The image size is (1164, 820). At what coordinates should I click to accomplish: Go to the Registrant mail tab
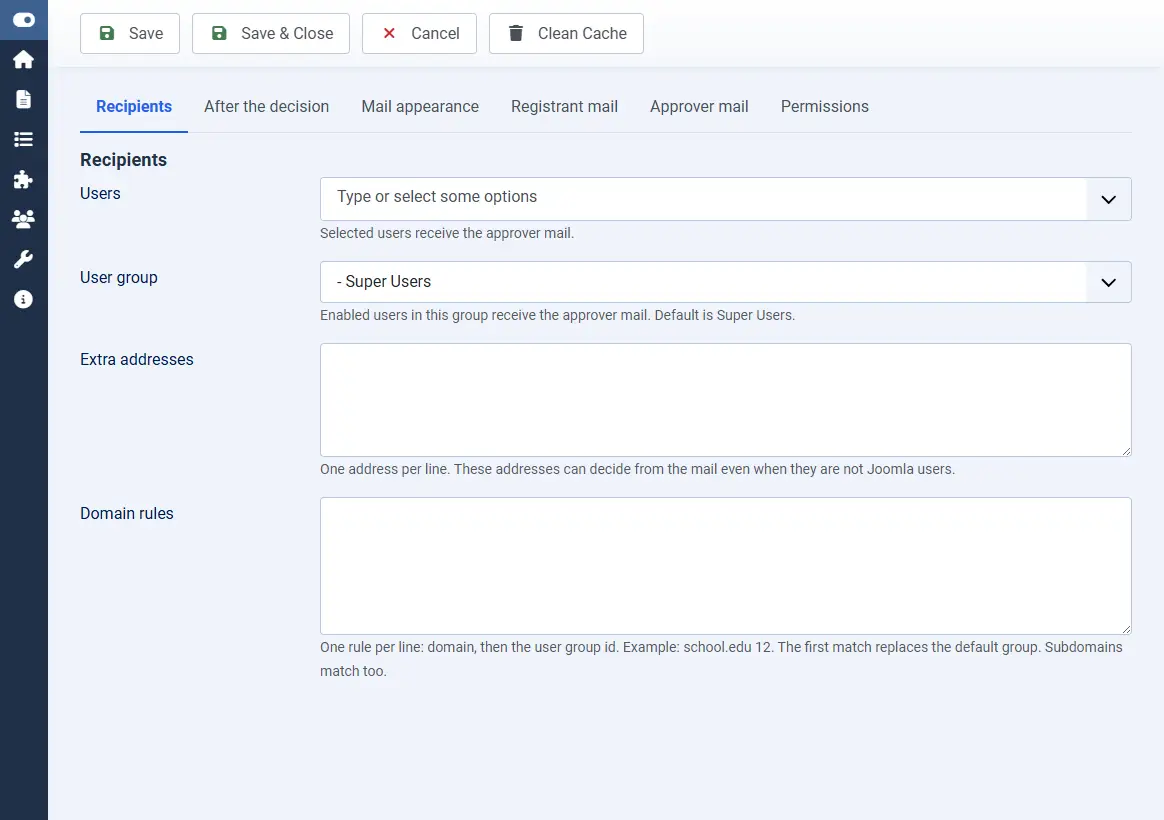564,107
